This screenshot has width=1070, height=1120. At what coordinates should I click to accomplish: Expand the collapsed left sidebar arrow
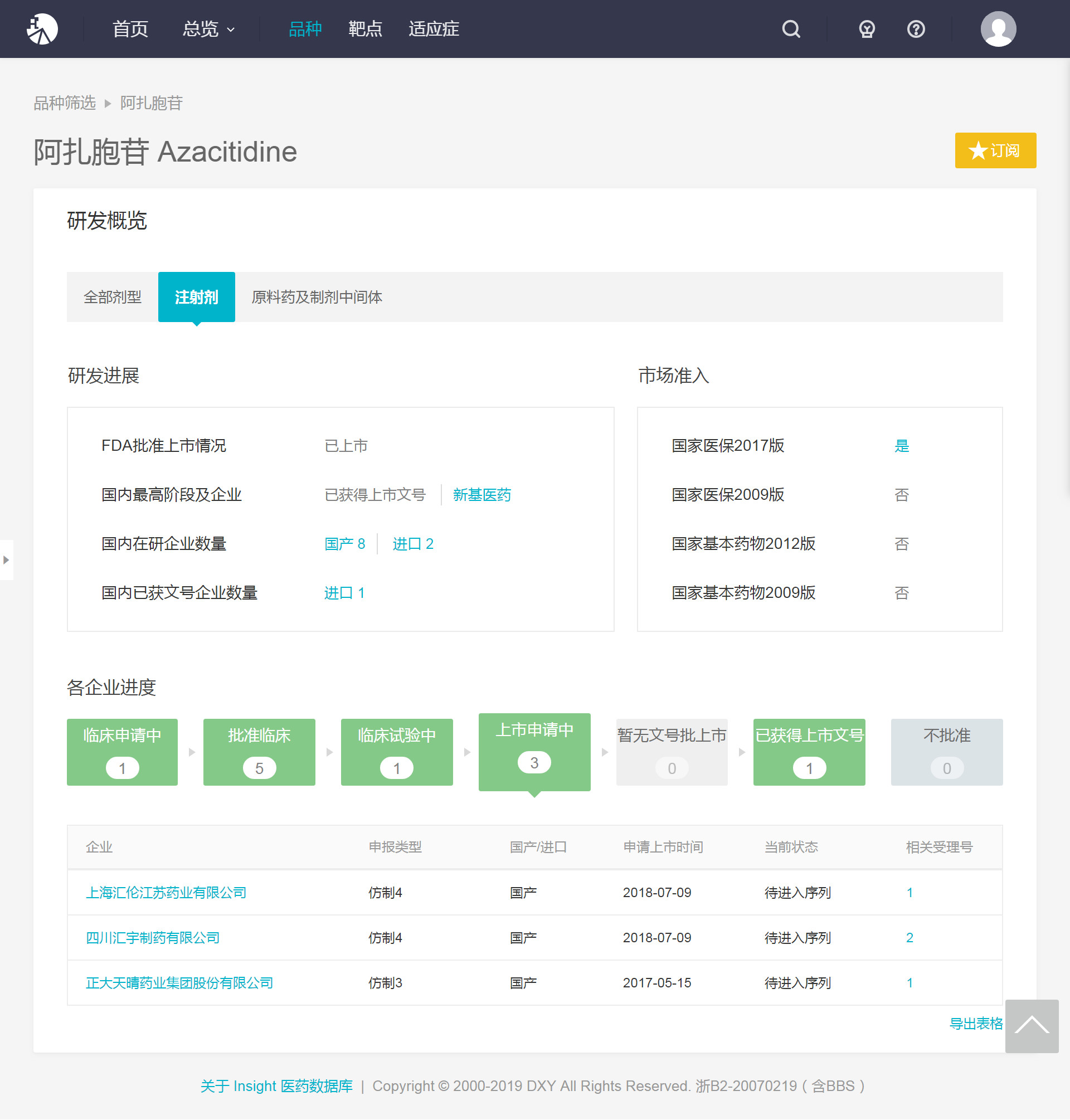[x=6, y=560]
